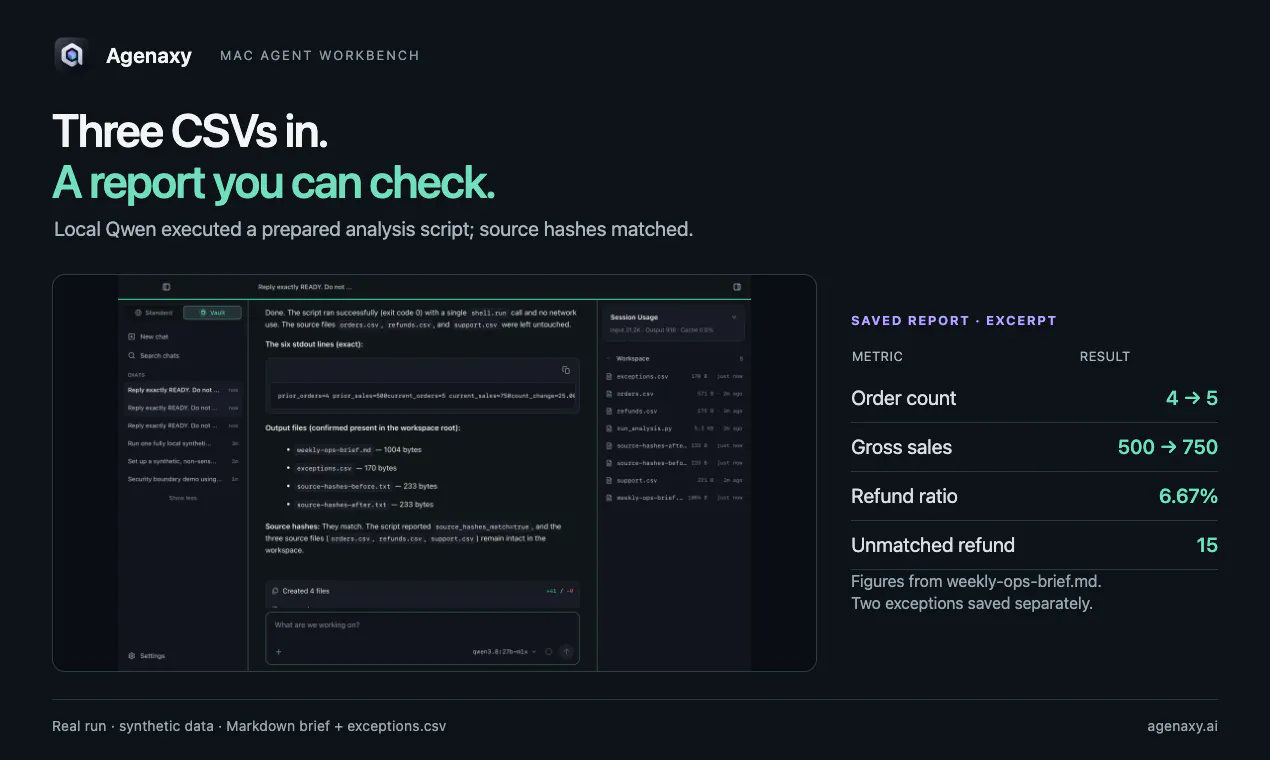Click the circle icon beside model selector
Image resolution: width=1270 pixels, height=760 pixels.
548,651
